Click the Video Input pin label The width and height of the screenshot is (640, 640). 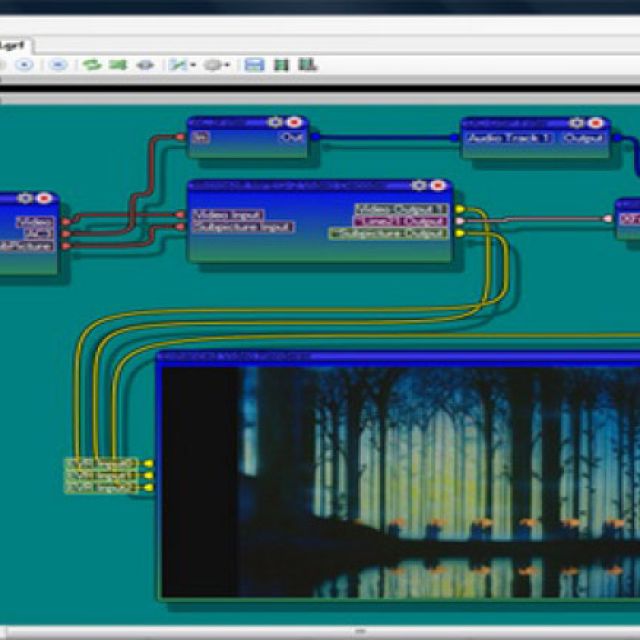pyautogui.click(x=226, y=214)
